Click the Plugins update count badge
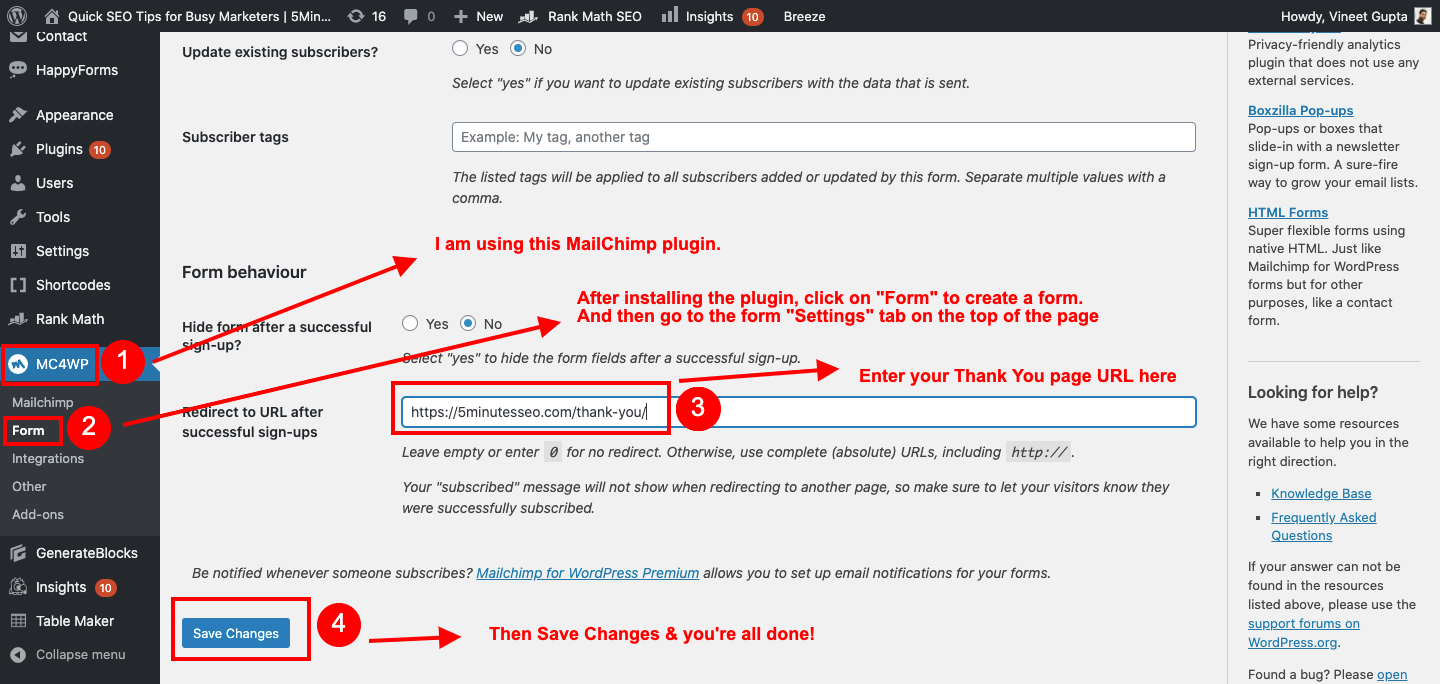 click(100, 149)
